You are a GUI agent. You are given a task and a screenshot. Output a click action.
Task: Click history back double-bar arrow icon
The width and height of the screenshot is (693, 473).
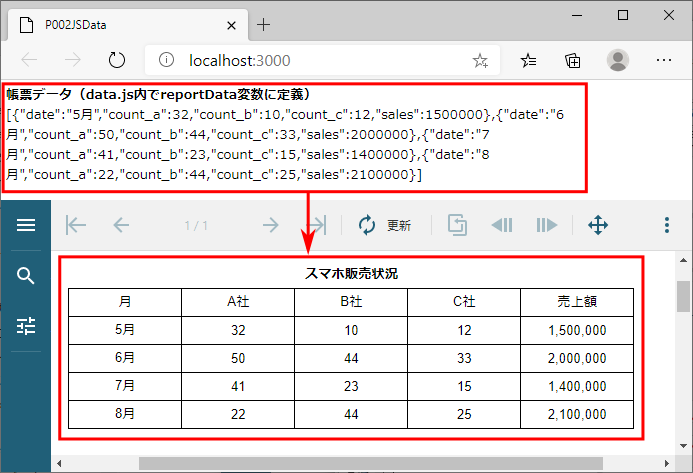(x=502, y=225)
